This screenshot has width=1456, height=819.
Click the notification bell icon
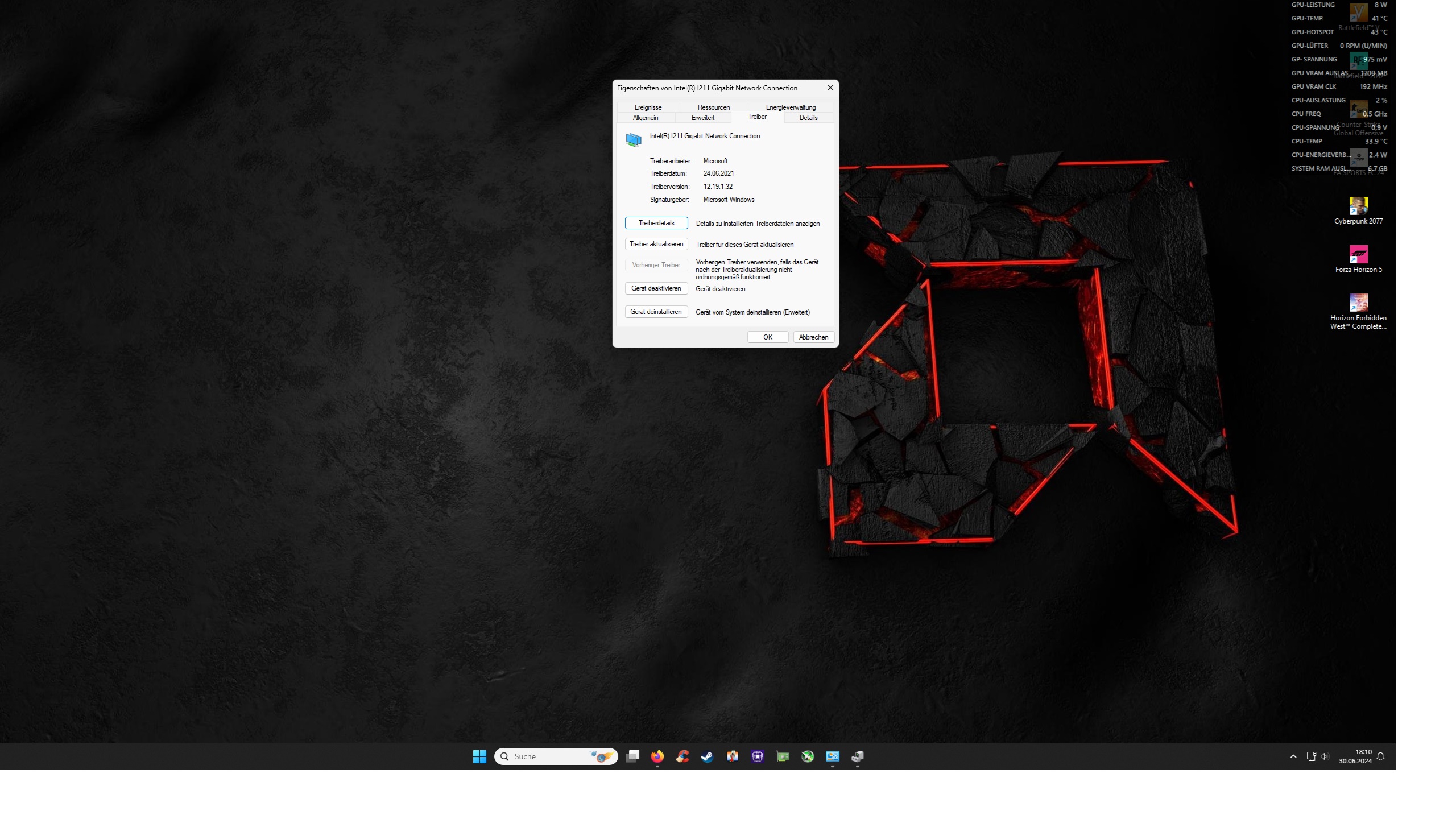click(x=1380, y=756)
